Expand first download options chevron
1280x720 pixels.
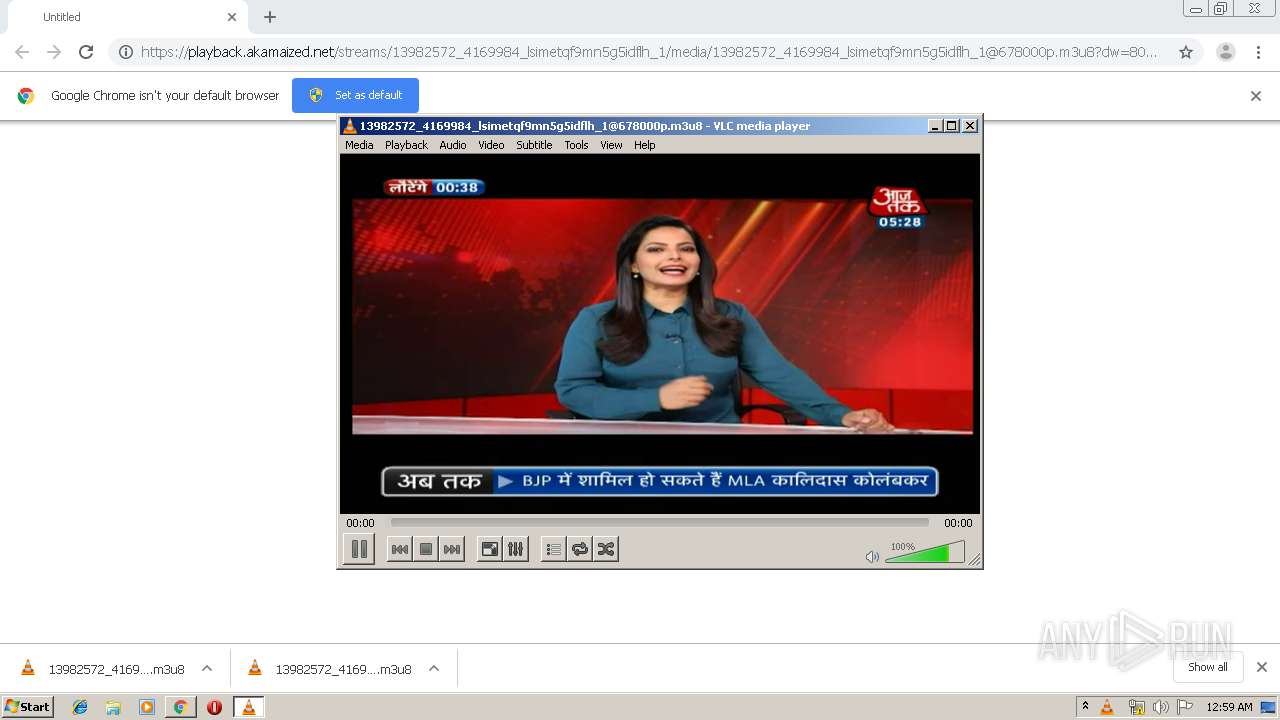point(207,668)
